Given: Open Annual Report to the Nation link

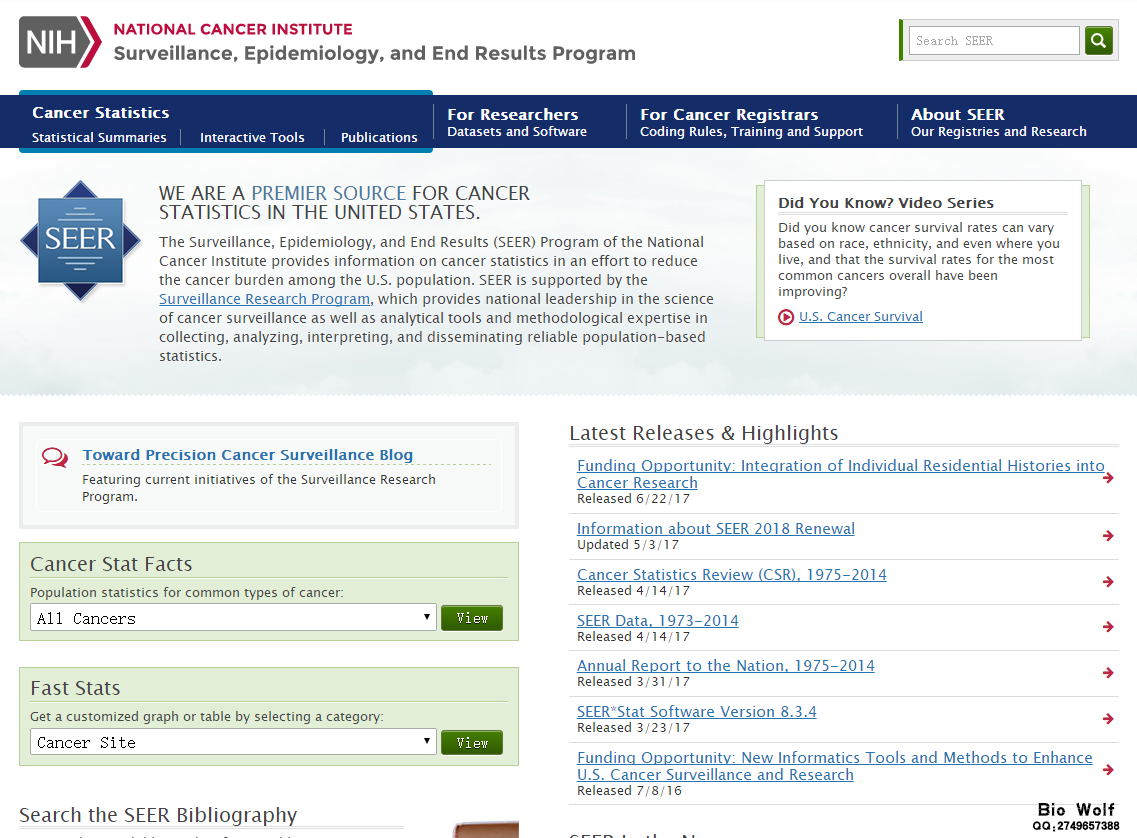Looking at the screenshot, I should click(726, 665).
